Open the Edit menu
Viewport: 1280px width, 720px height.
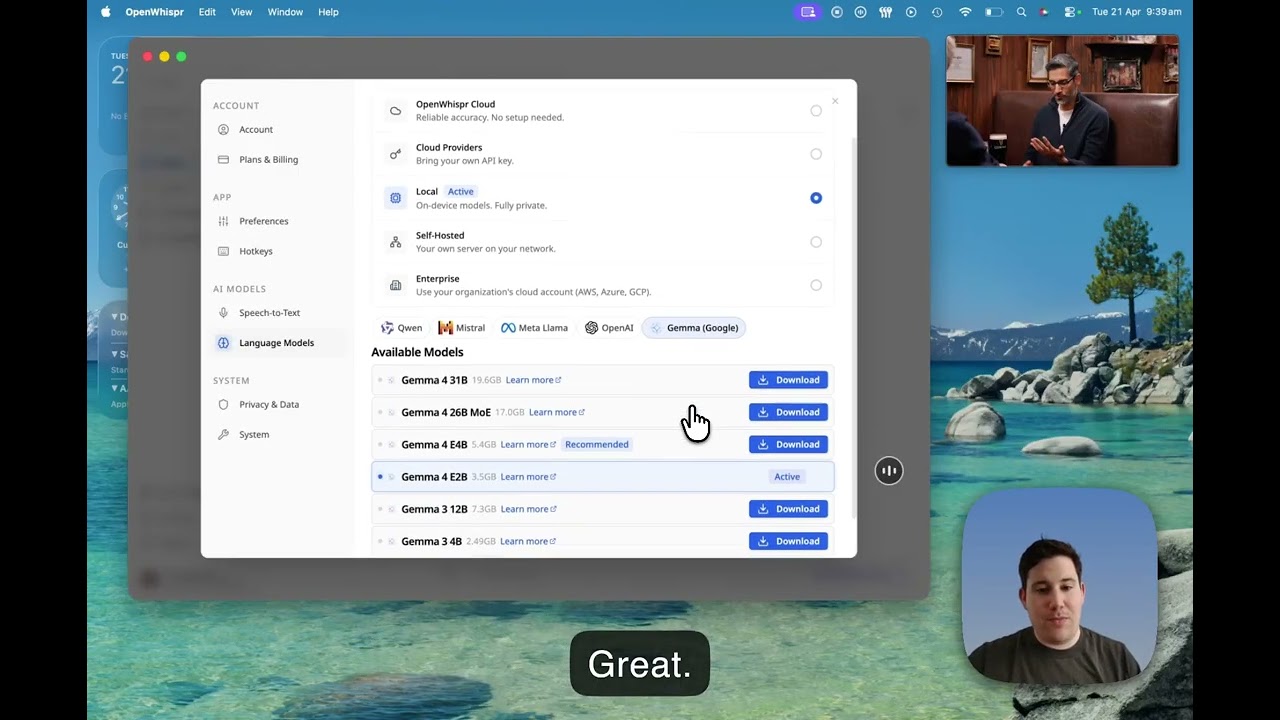(207, 12)
